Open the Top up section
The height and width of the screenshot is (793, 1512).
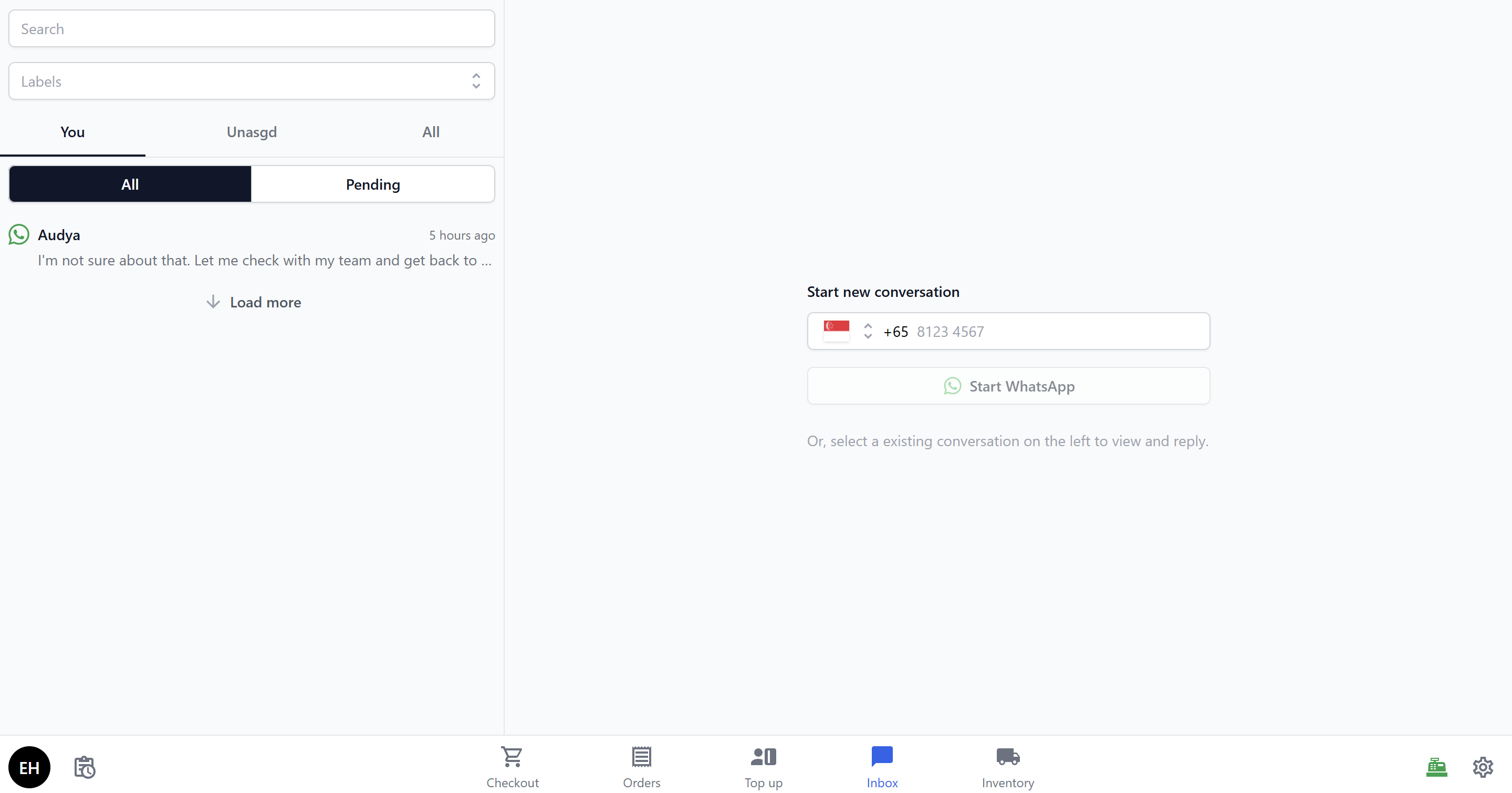click(763, 766)
